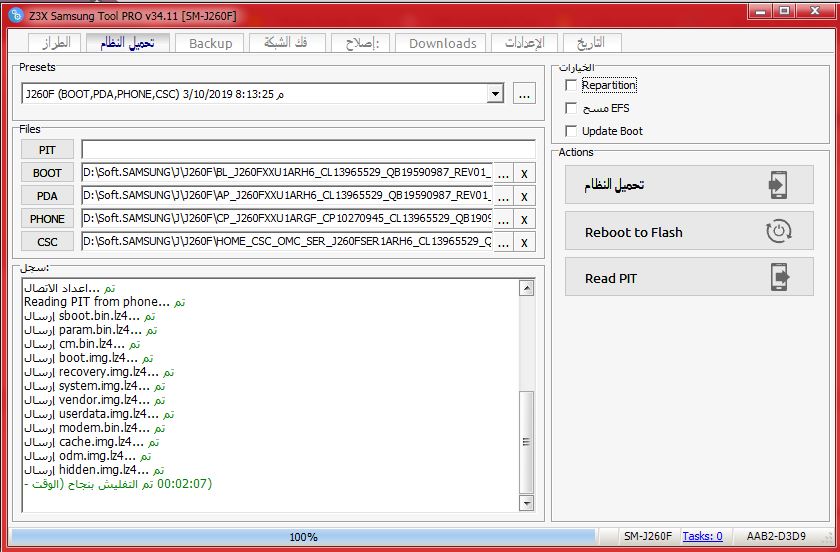Click the CSC file button
The height and width of the screenshot is (552, 840).
point(47,242)
